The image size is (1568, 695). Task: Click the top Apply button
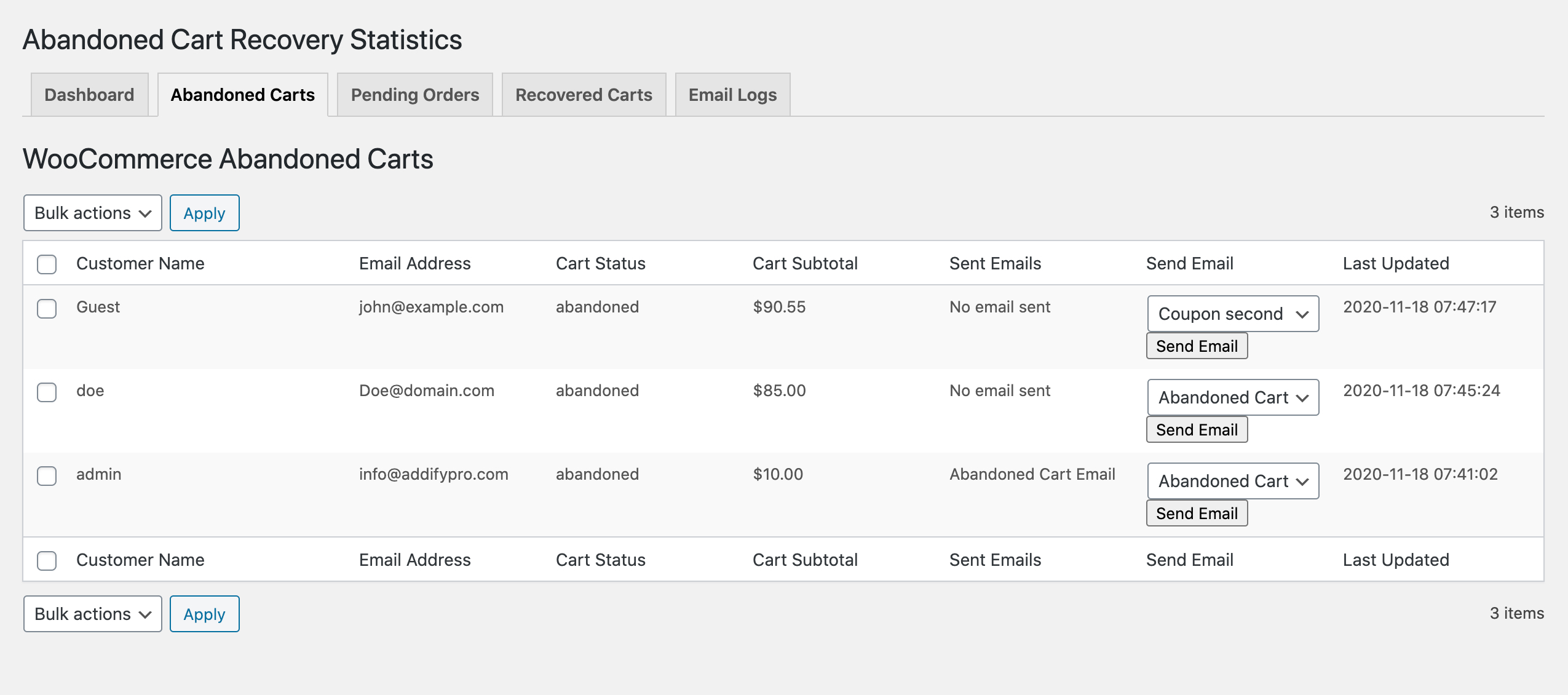click(204, 213)
